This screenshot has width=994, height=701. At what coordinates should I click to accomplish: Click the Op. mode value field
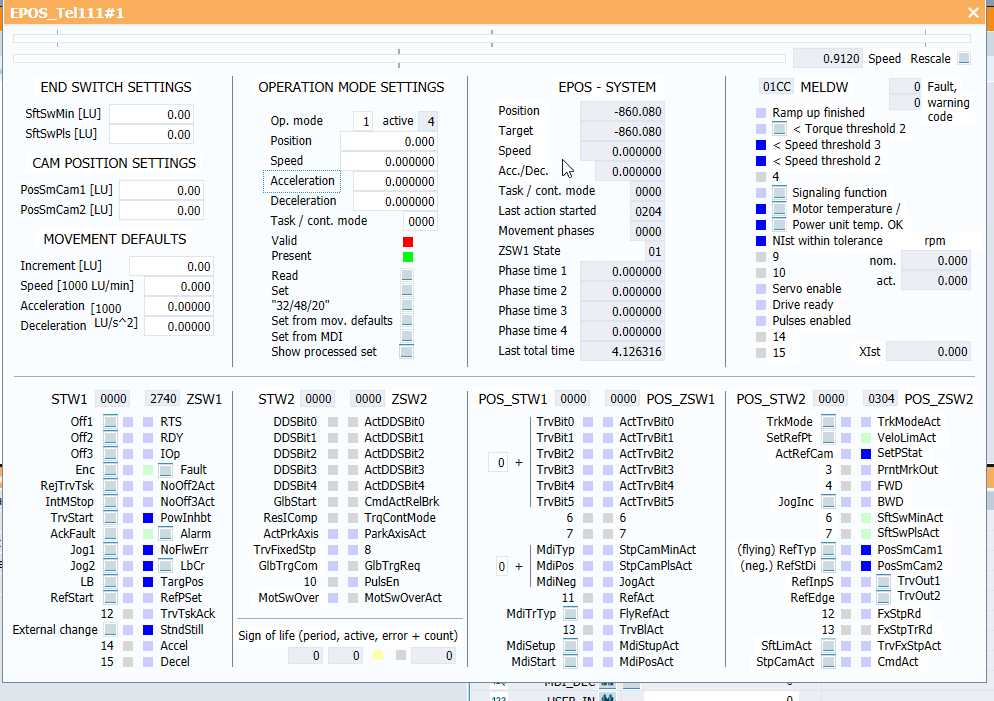pyautogui.click(x=363, y=121)
